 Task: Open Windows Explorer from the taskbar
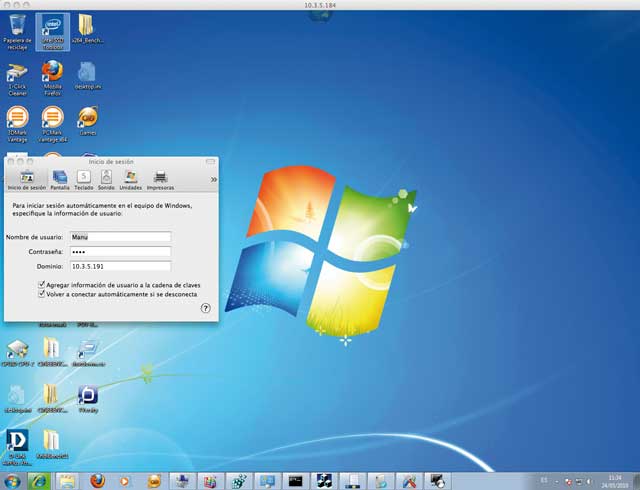[x=67, y=481]
